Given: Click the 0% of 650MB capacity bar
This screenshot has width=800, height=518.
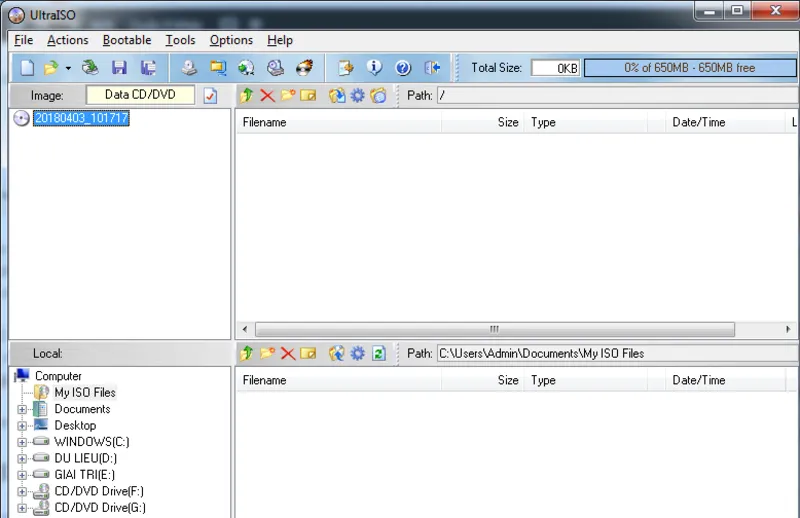Looking at the screenshot, I should tap(690, 68).
